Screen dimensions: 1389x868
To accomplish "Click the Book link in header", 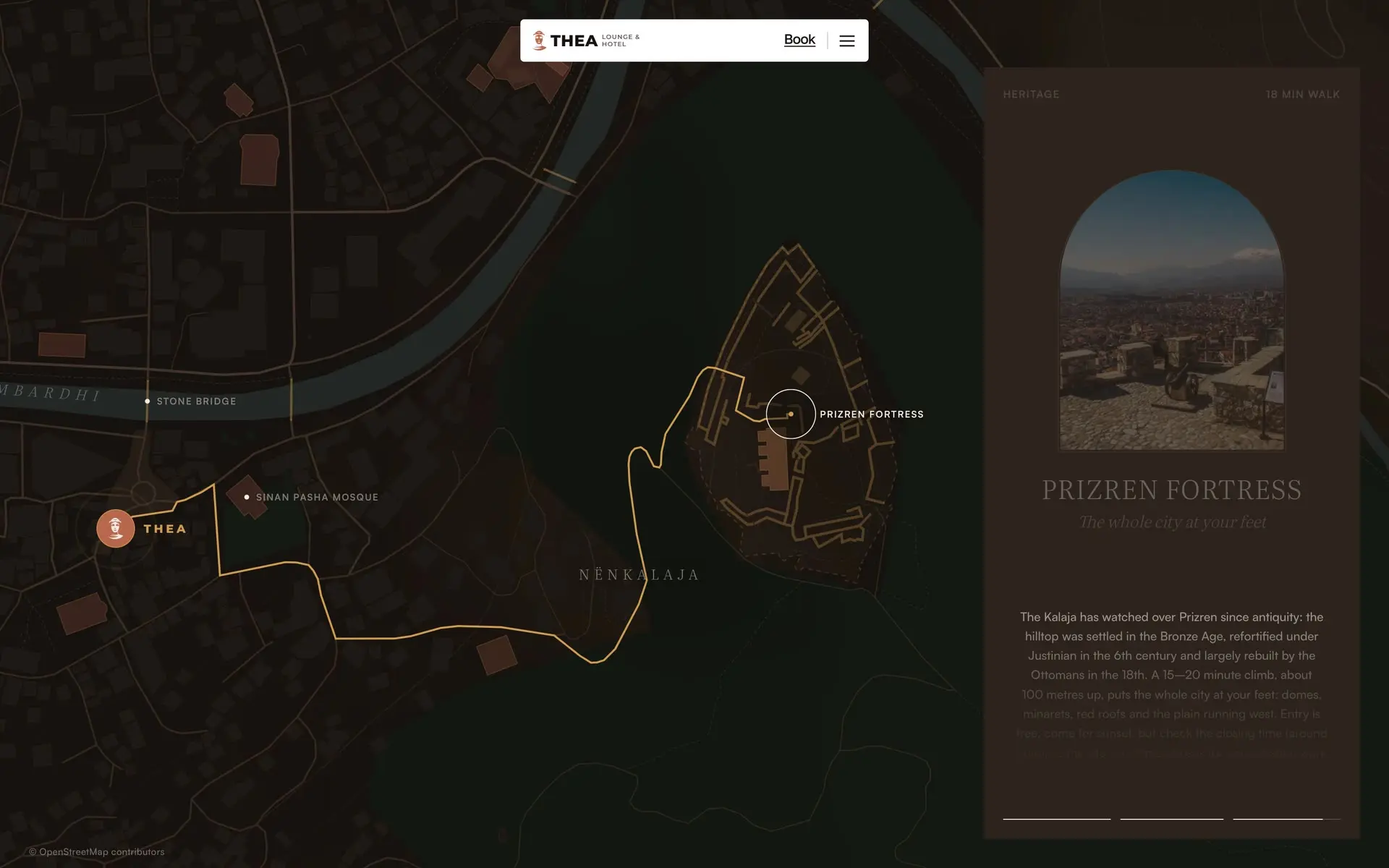I will coord(799,40).
